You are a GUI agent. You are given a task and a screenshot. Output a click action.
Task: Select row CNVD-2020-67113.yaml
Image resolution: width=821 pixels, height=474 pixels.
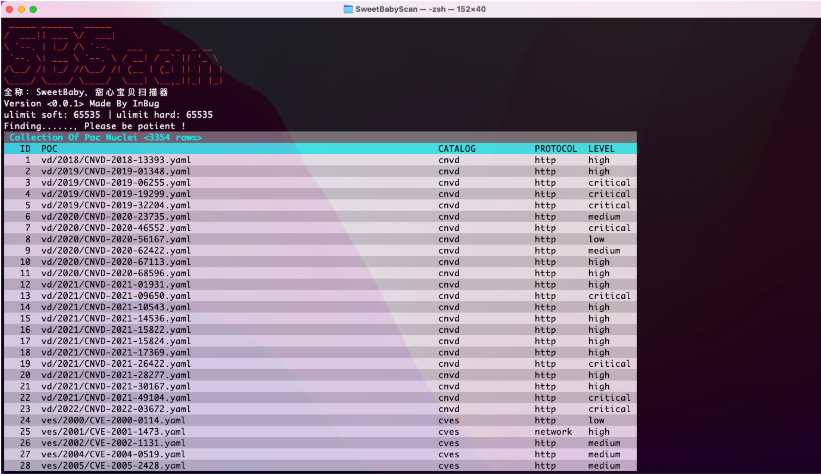(320, 262)
